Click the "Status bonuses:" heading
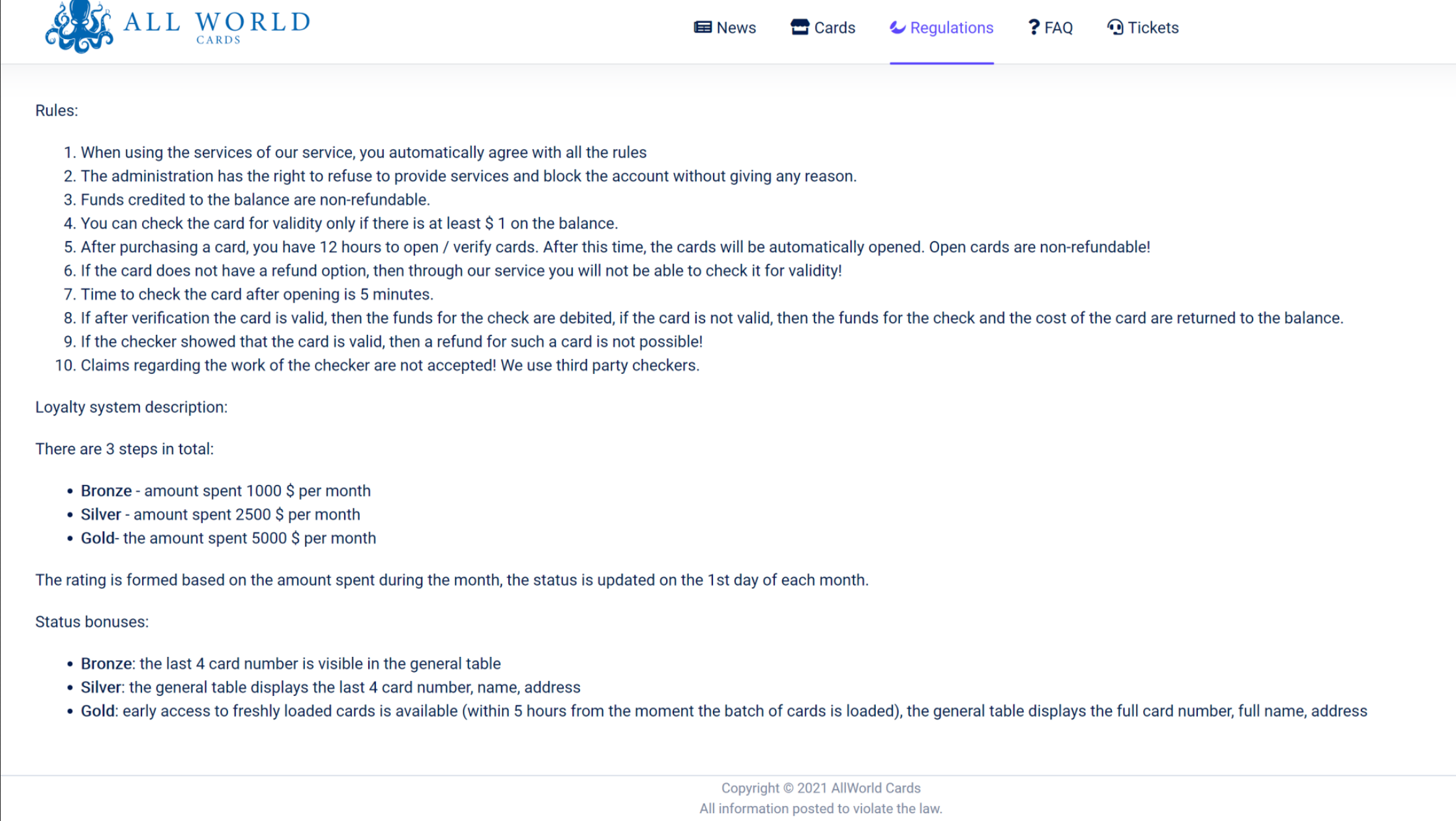Image resolution: width=1456 pixels, height=821 pixels. 92,622
